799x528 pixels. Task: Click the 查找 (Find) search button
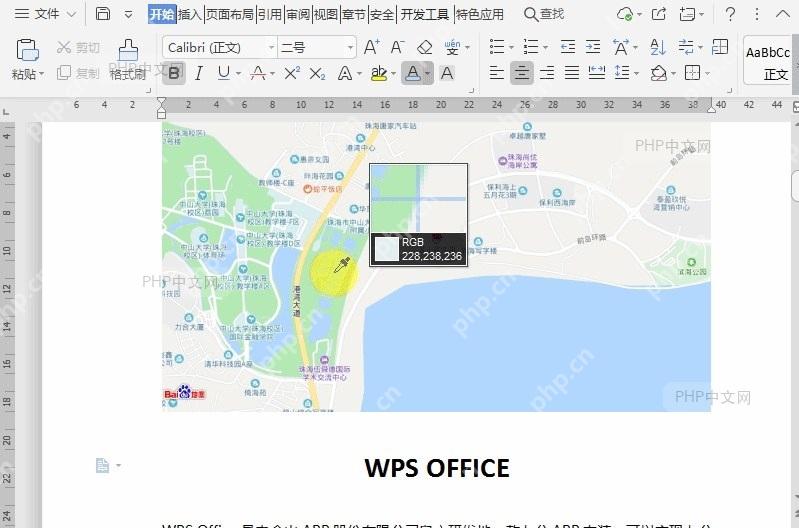[544, 14]
